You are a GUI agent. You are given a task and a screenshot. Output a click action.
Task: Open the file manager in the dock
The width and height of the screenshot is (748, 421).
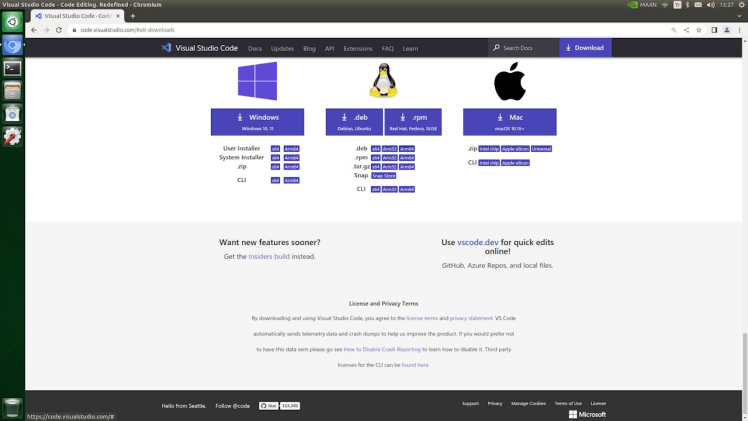(x=12, y=91)
